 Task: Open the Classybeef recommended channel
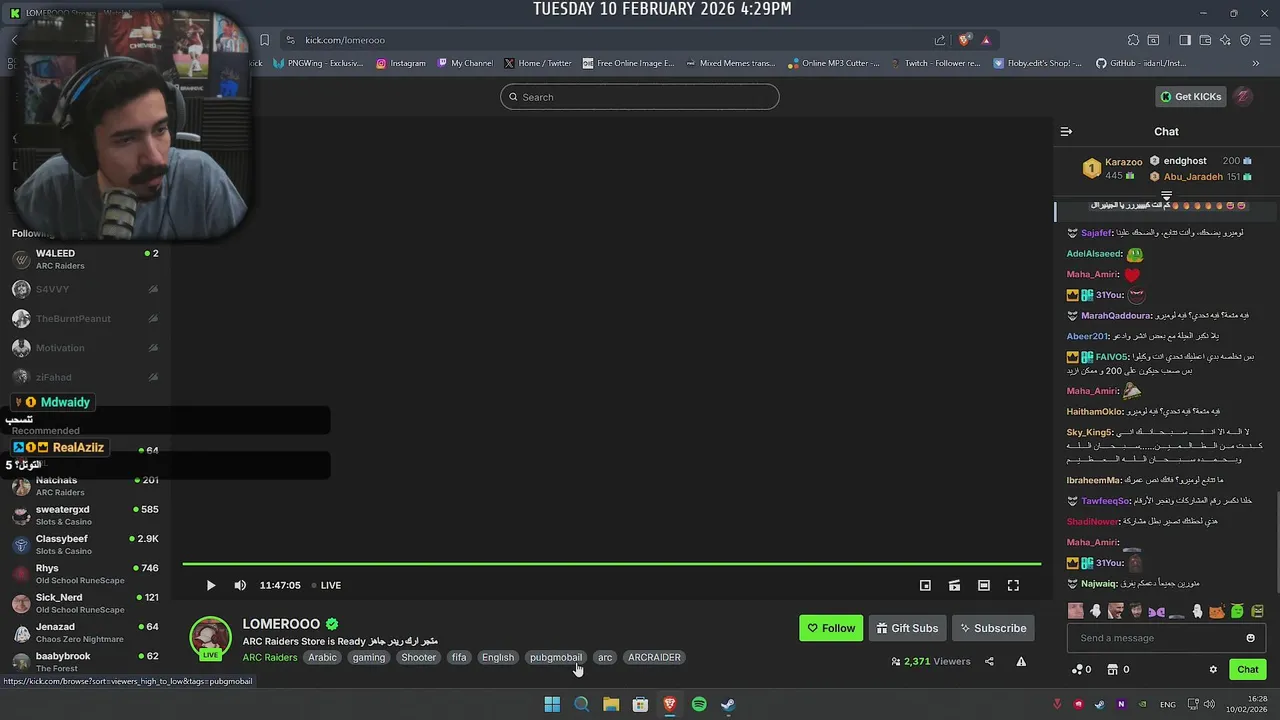click(x=85, y=545)
